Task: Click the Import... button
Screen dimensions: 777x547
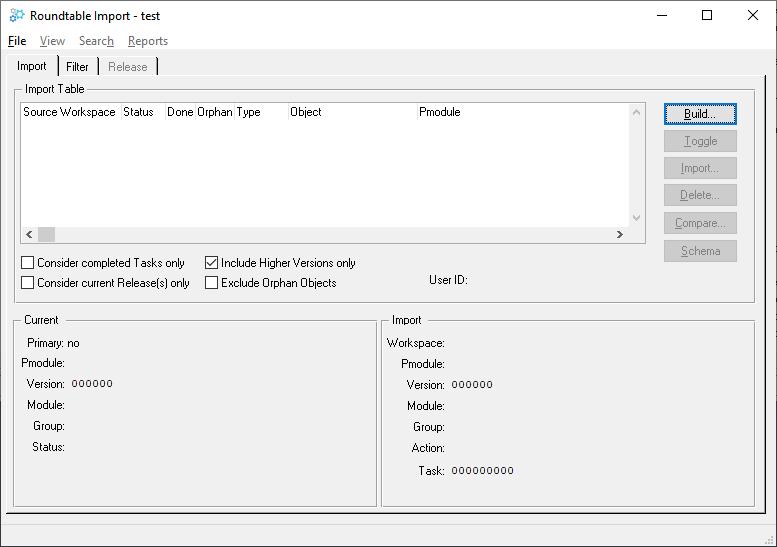Action: tap(700, 168)
